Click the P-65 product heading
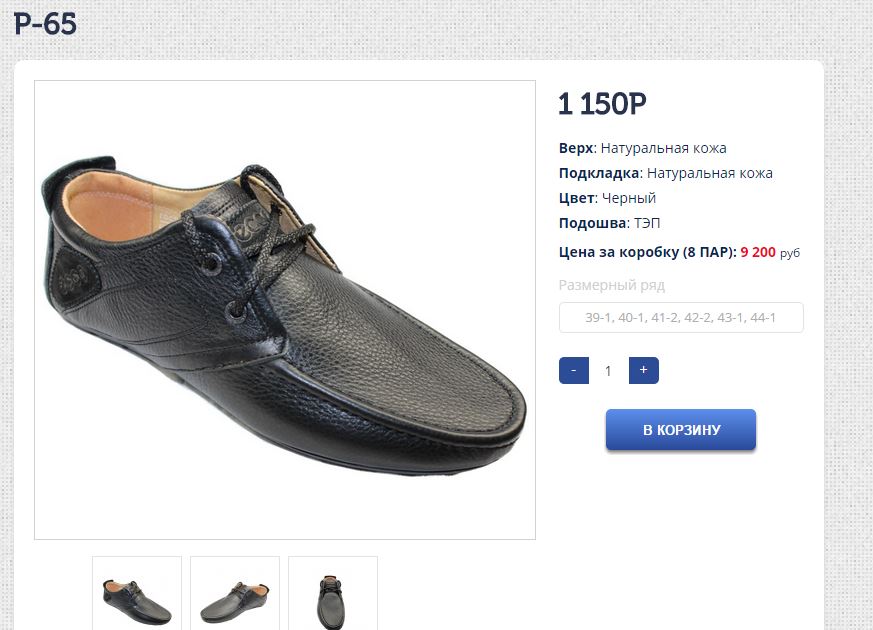This screenshot has height=630, width=873. point(45,24)
